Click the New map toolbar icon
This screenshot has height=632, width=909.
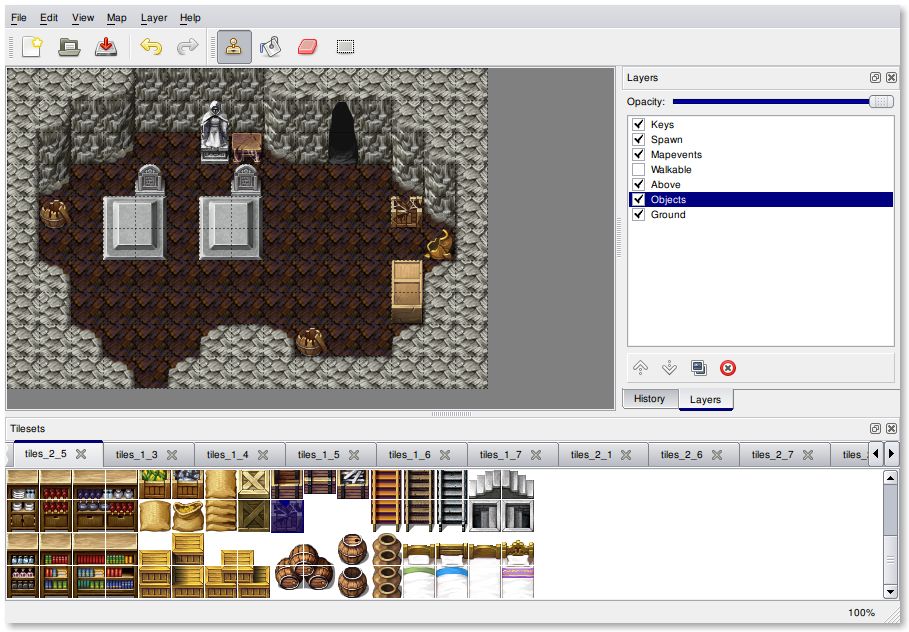[x=32, y=47]
